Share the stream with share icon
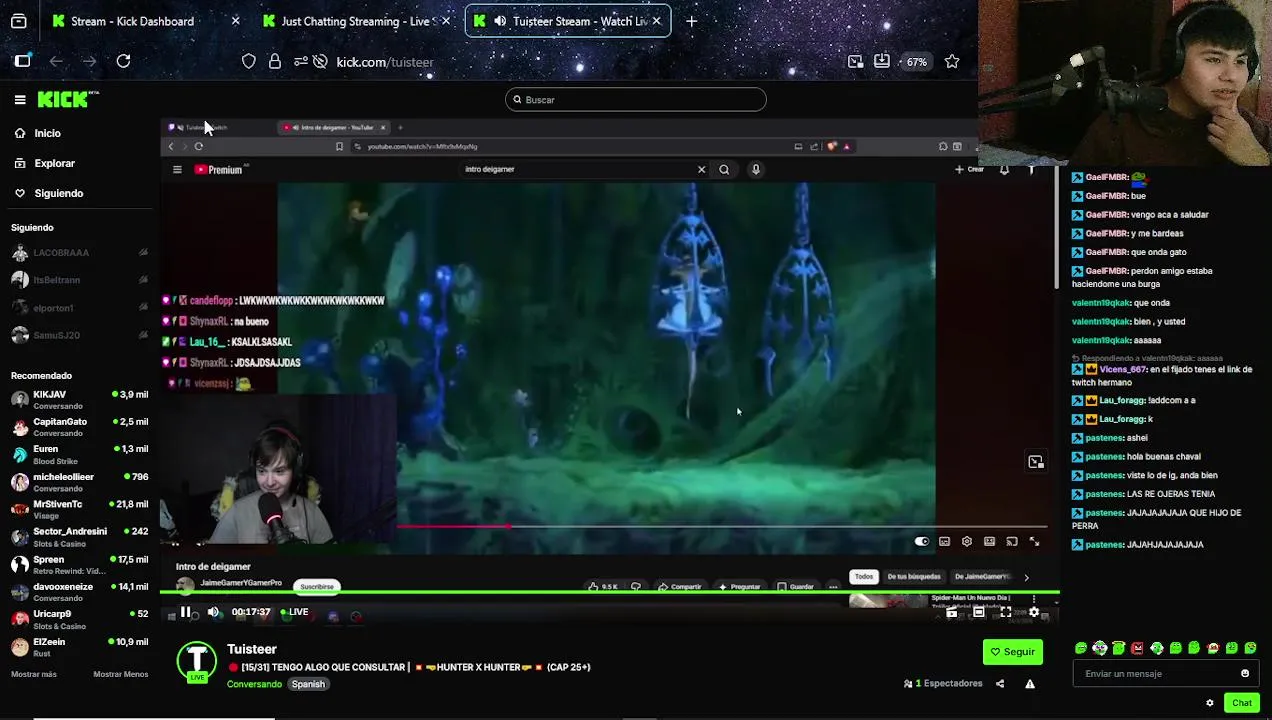The height and width of the screenshot is (720, 1272). (1000, 684)
